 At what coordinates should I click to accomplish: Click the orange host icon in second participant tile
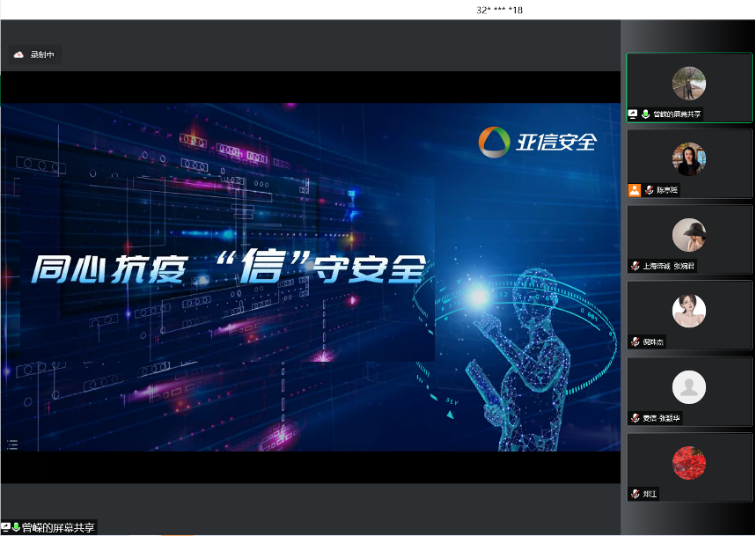coord(634,190)
